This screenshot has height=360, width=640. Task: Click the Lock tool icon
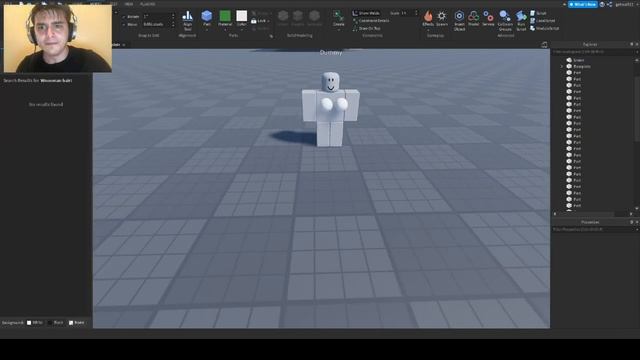pos(254,21)
